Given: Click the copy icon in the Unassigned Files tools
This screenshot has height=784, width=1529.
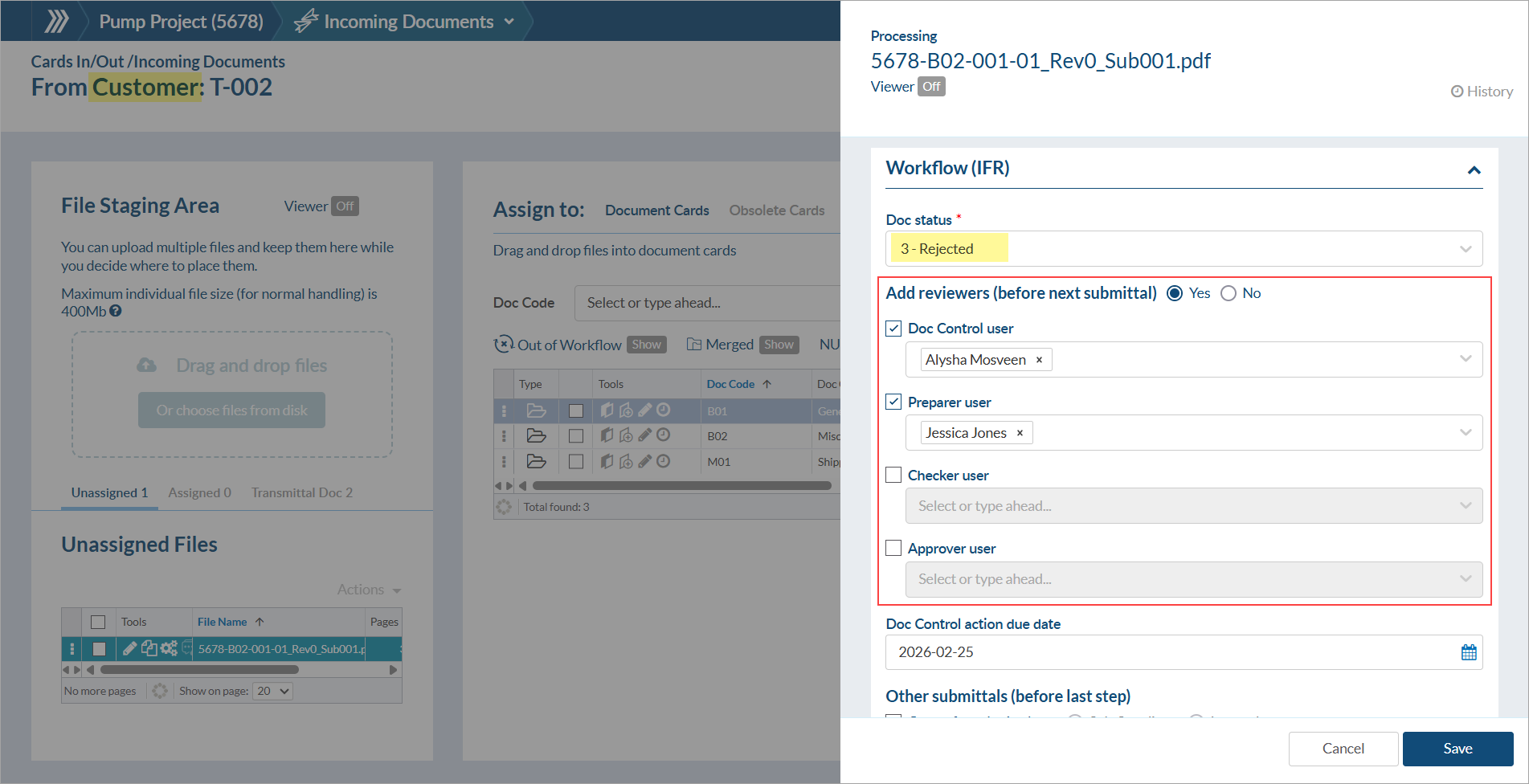Looking at the screenshot, I should [149, 648].
